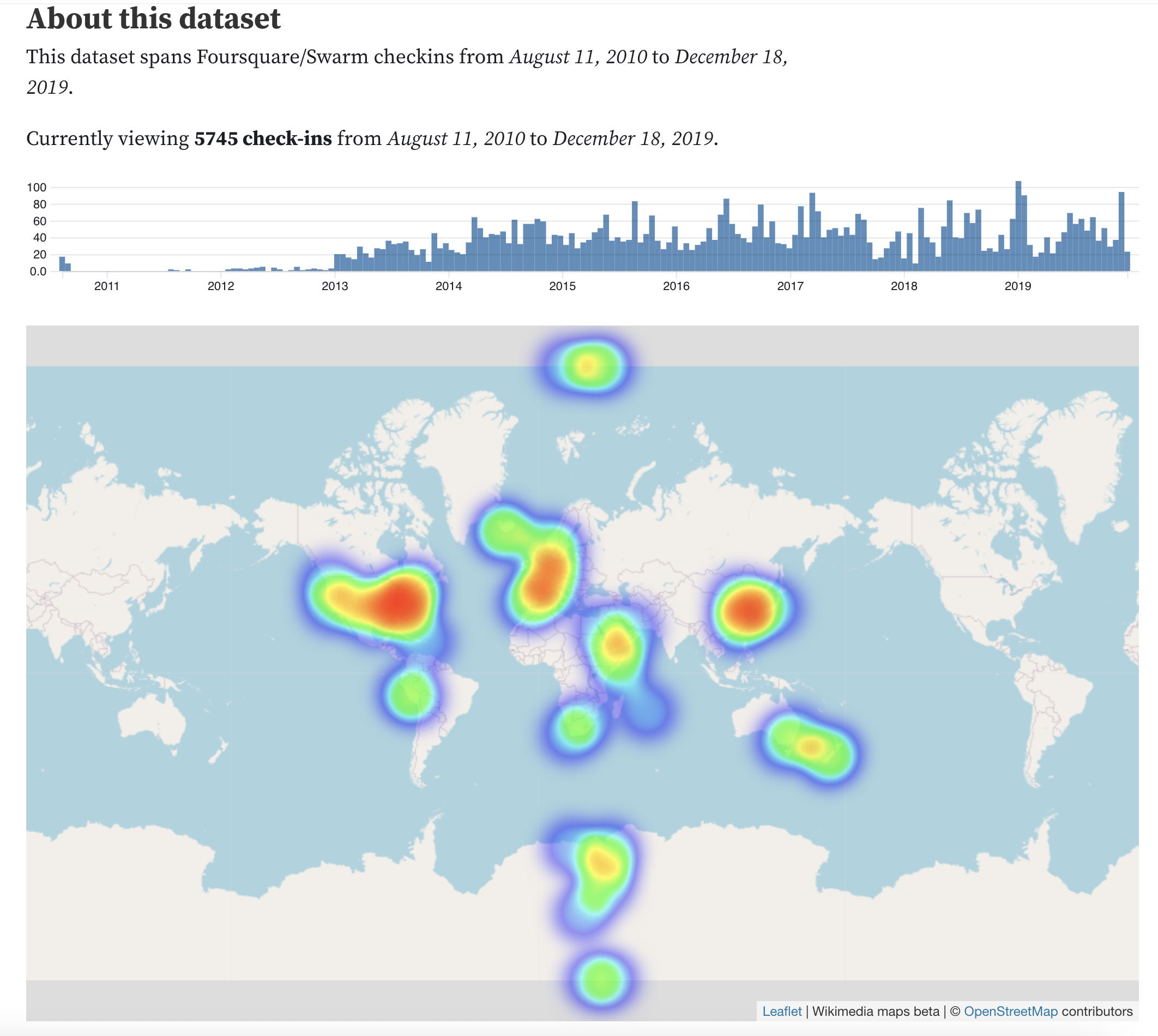The width and height of the screenshot is (1158, 1036).
Task: Click the green blob below the large red hotspot
Action: [411, 695]
